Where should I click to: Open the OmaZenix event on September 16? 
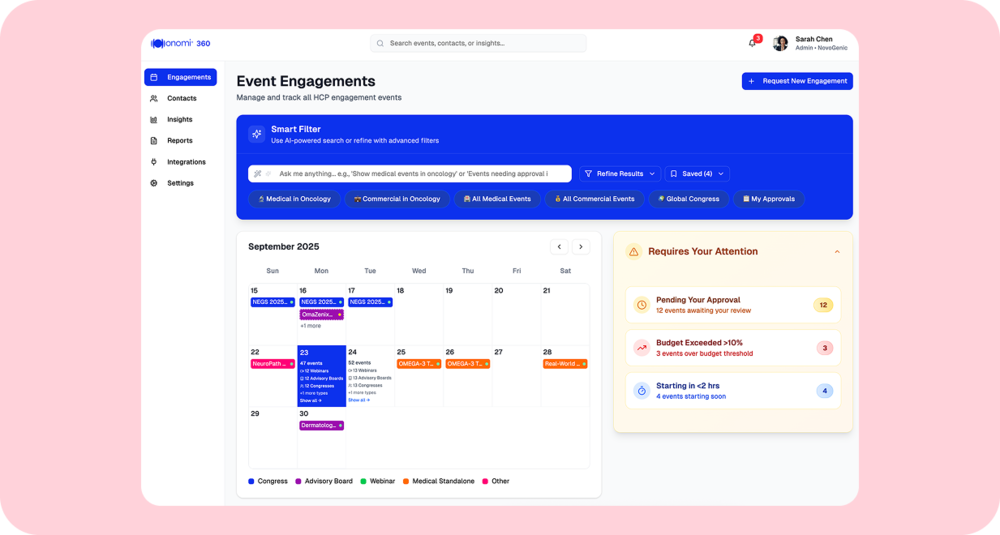pos(321,314)
